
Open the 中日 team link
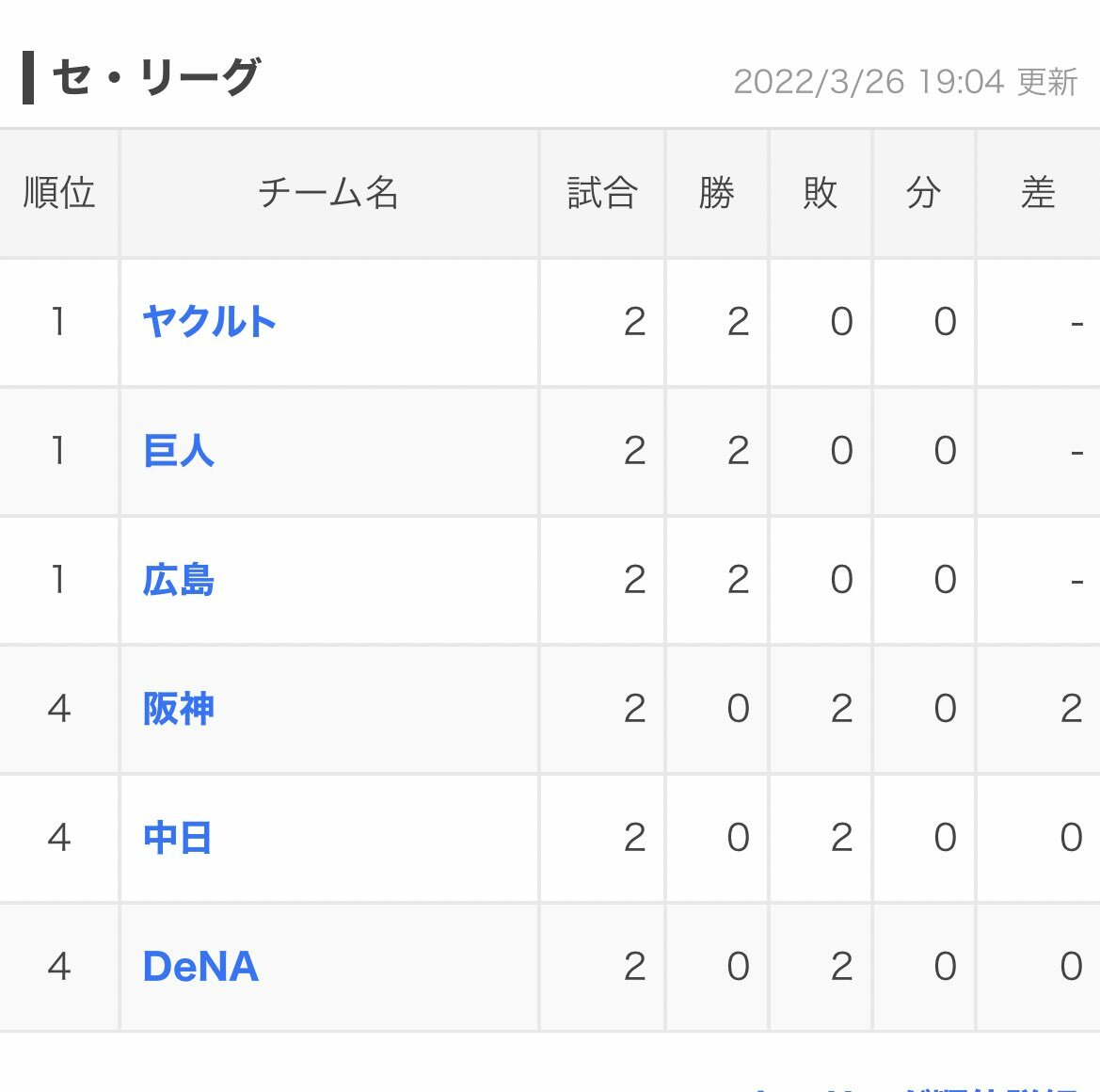coord(177,838)
